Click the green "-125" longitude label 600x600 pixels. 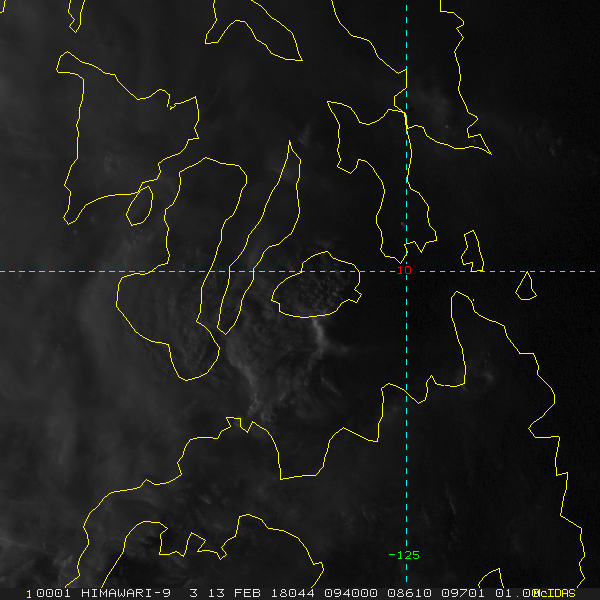click(404, 555)
